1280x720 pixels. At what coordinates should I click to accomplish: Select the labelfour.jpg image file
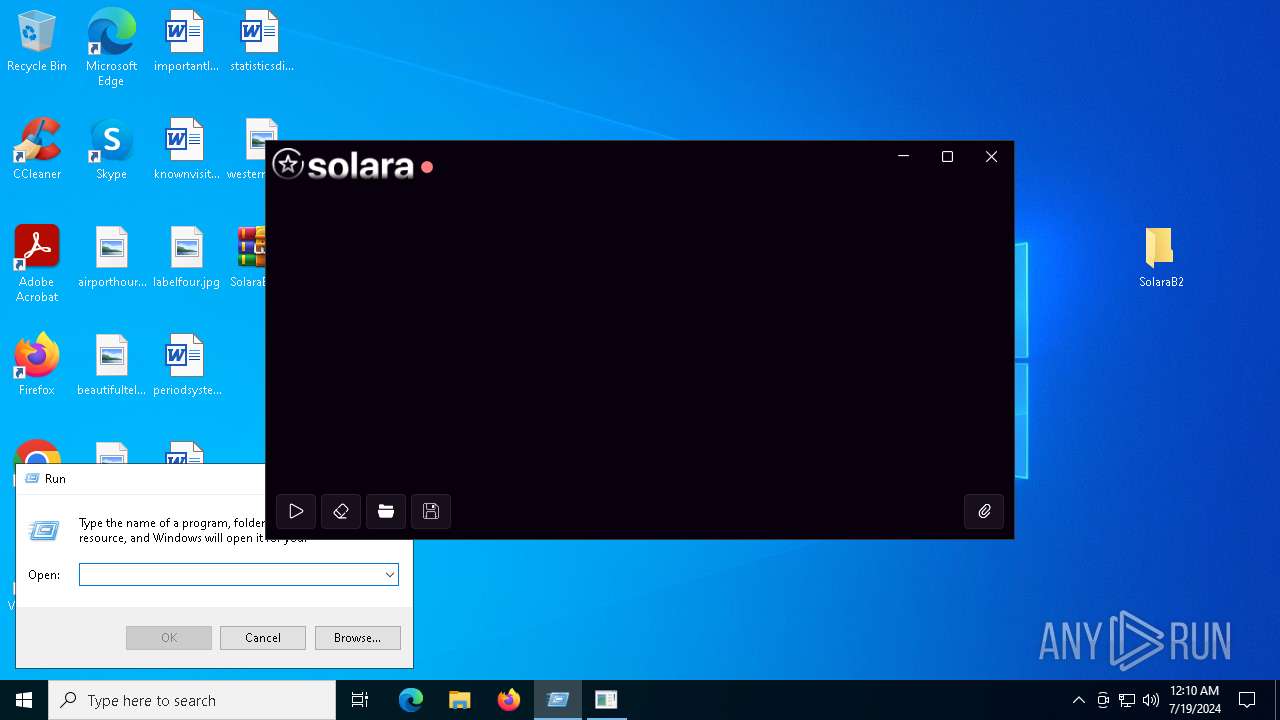pyautogui.click(x=186, y=258)
